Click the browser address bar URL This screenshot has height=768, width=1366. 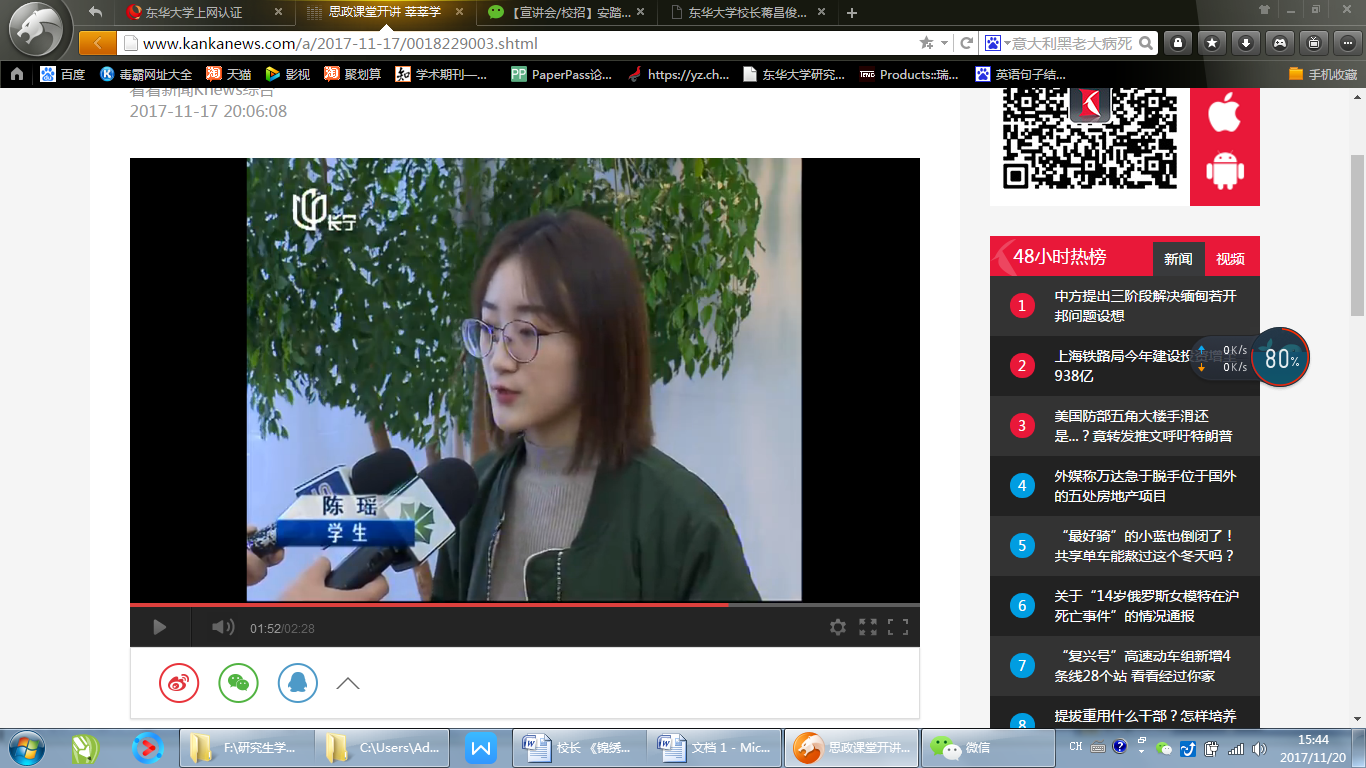(340, 44)
